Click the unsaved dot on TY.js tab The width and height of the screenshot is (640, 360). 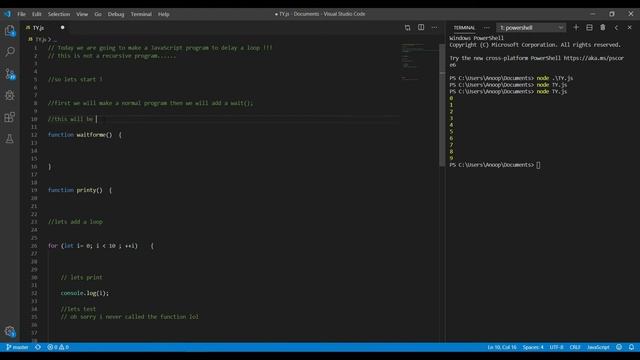[x=62, y=27]
